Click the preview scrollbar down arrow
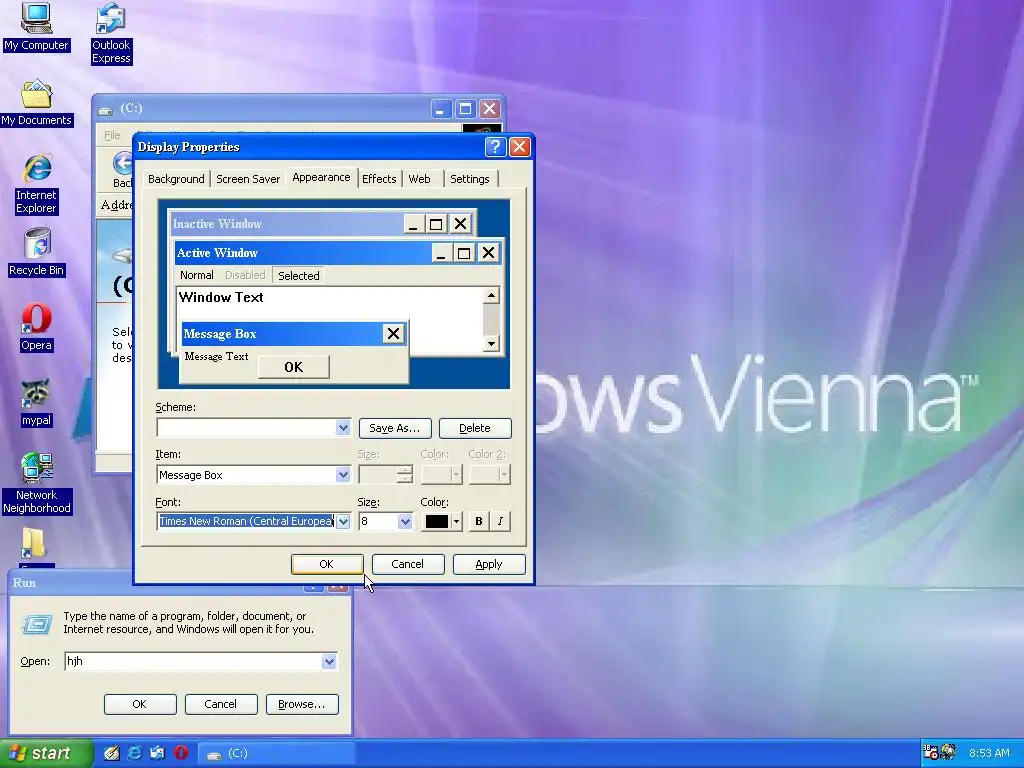The width and height of the screenshot is (1024, 768). point(492,344)
